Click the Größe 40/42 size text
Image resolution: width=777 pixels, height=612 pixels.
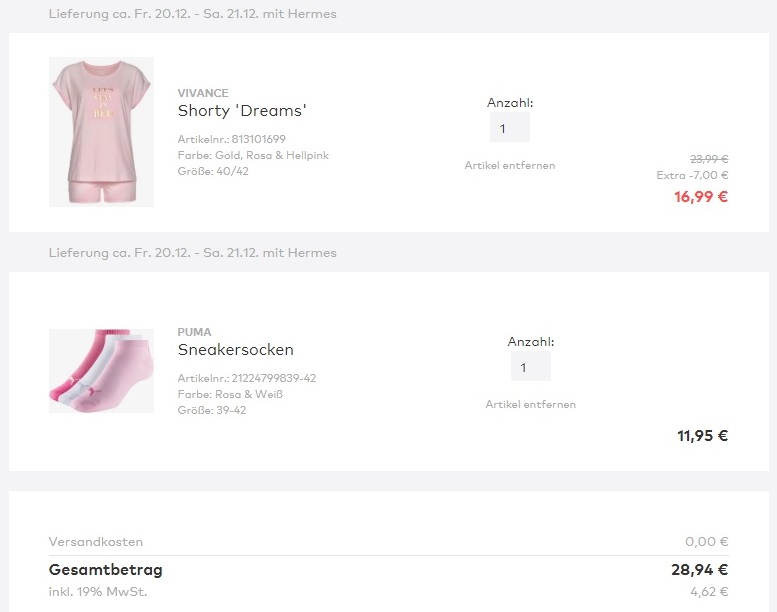point(213,171)
